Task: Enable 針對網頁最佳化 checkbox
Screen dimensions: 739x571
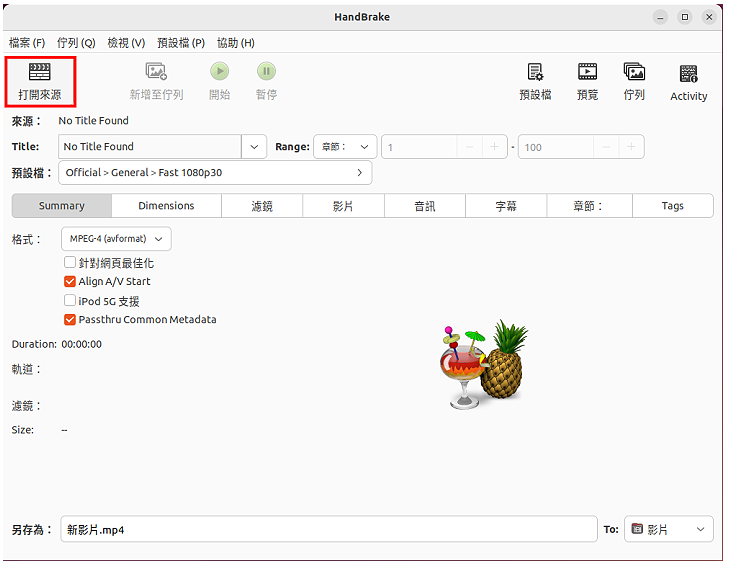Action: (x=70, y=262)
